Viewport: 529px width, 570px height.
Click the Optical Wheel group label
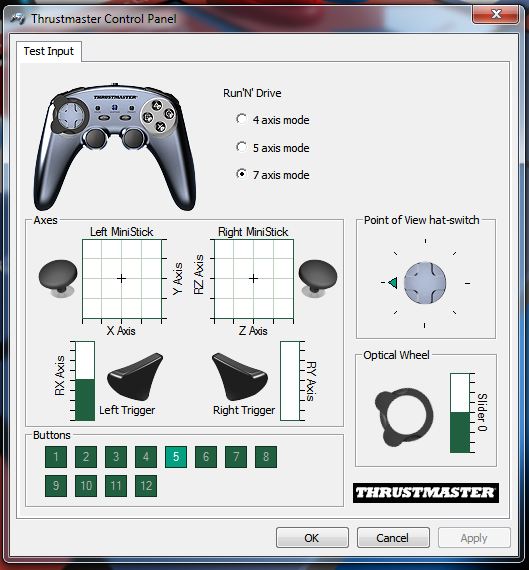coord(396,355)
